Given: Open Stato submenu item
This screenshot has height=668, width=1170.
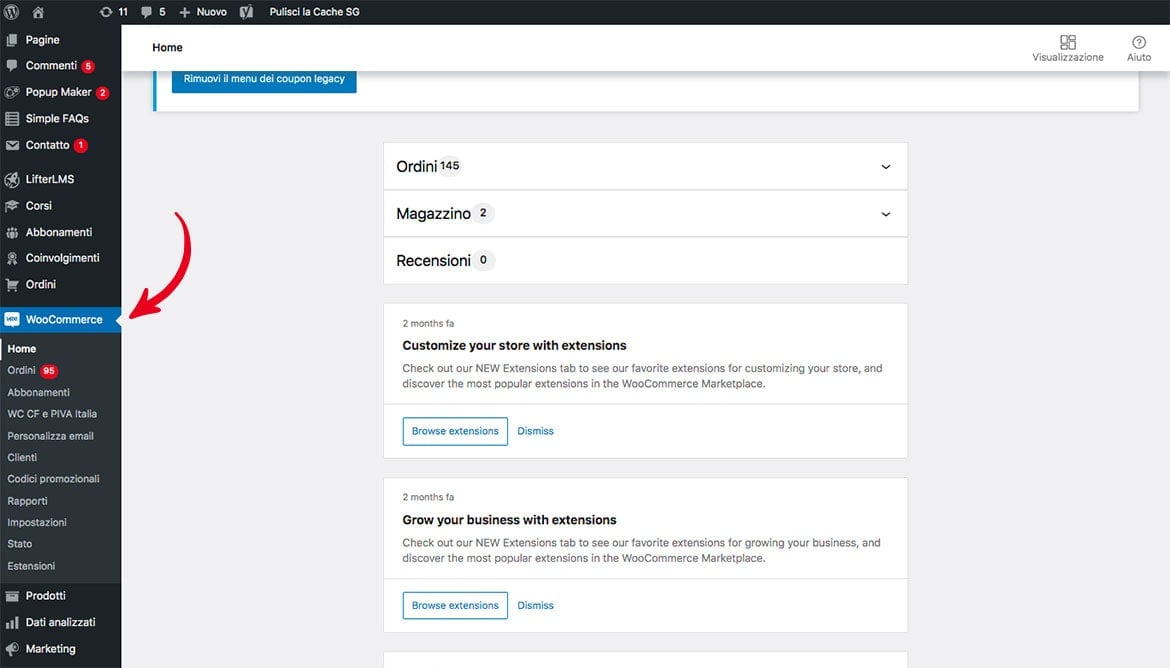Looking at the screenshot, I should click(x=20, y=544).
